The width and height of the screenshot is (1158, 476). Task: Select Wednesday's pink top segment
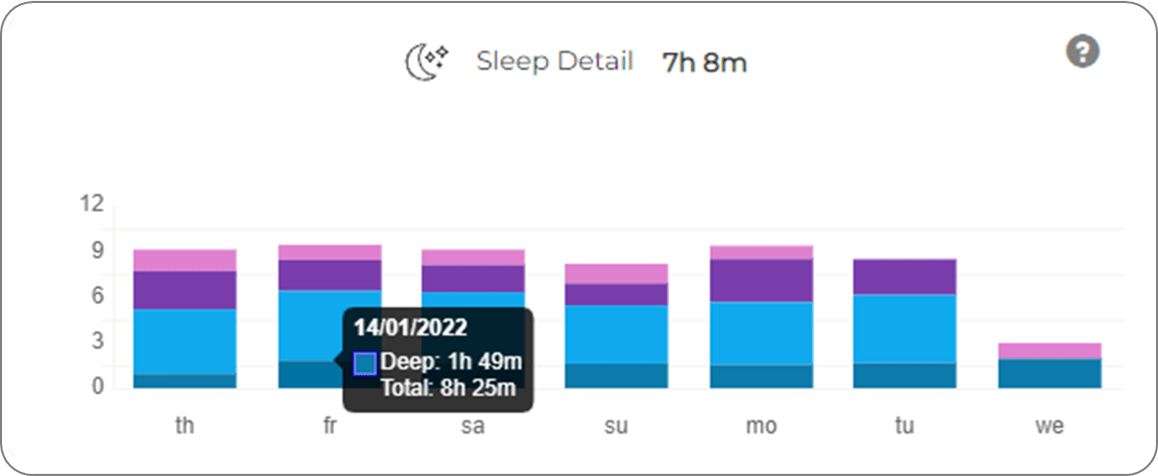tap(1049, 351)
